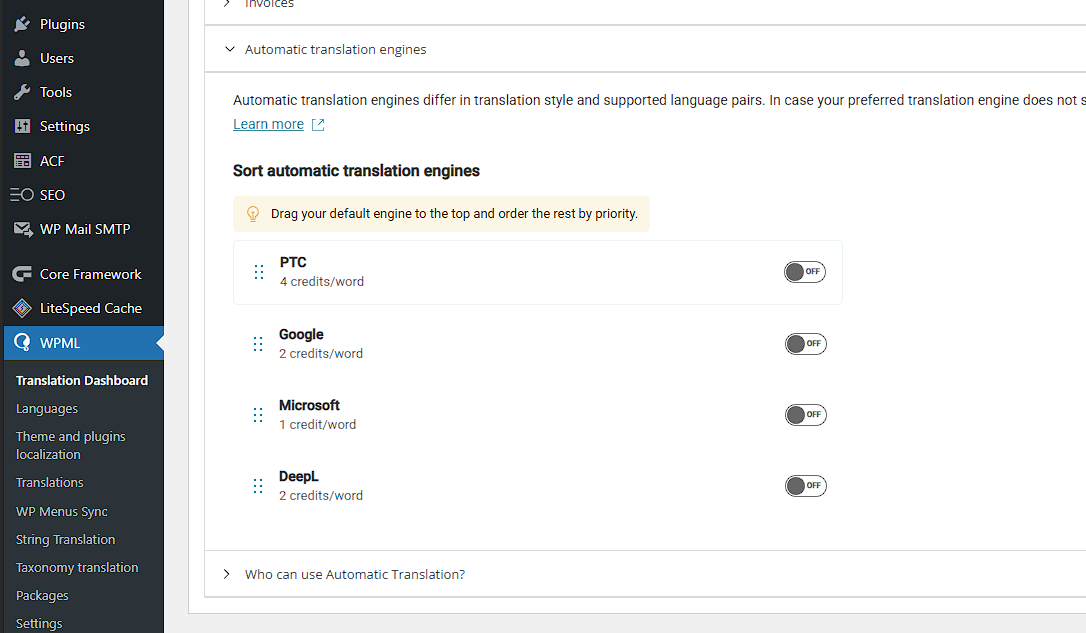
Task: Open the String Translation submenu item
Action: point(65,539)
